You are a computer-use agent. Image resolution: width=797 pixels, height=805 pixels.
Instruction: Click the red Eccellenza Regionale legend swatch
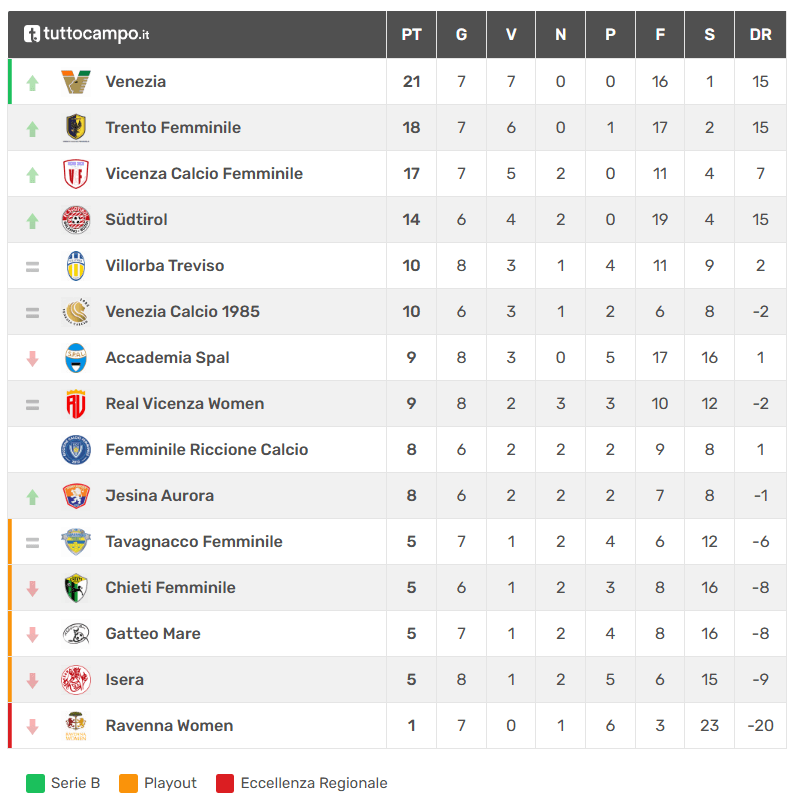(x=225, y=783)
